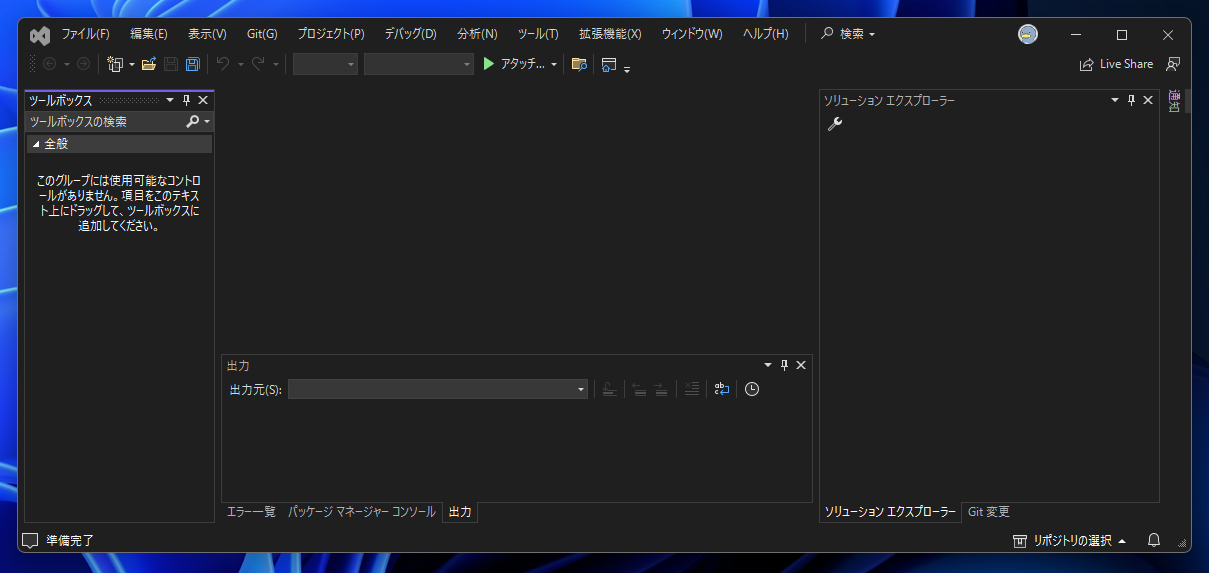Open the アタッチ dropdown arrow
Viewport: 1209px width, 573px height.
pos(554,64)
